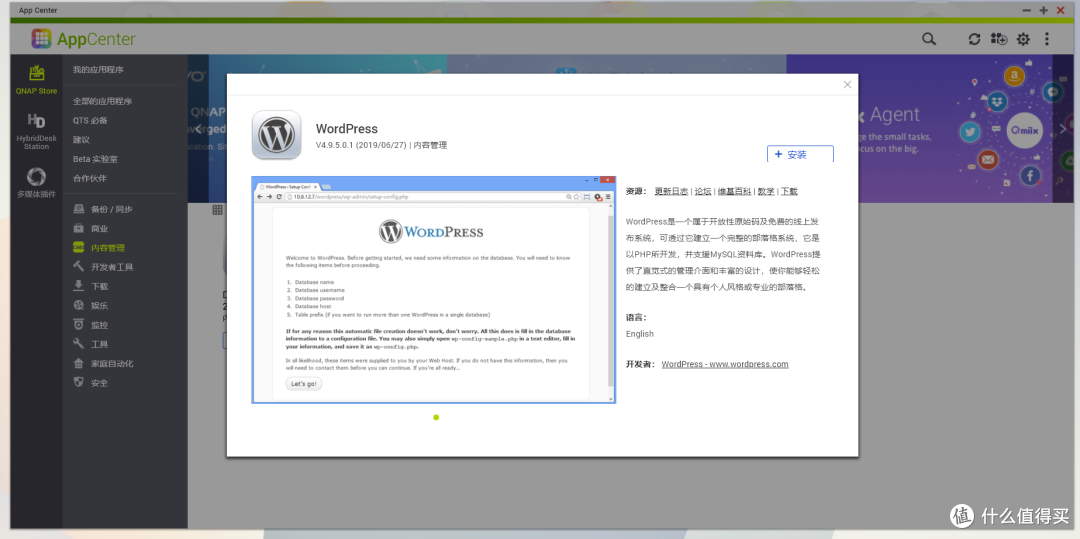Open 多媒体插件 sidebar section
The image size is (1080, 539).
[x=36, y=183]
